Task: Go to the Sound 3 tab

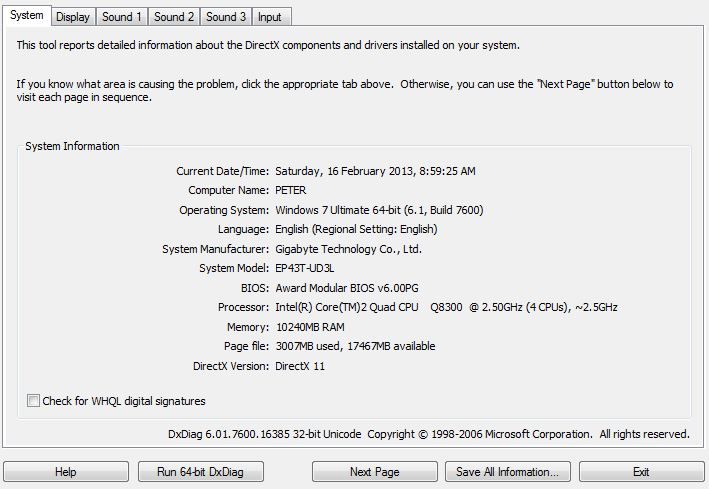Action: click(226, 17)
